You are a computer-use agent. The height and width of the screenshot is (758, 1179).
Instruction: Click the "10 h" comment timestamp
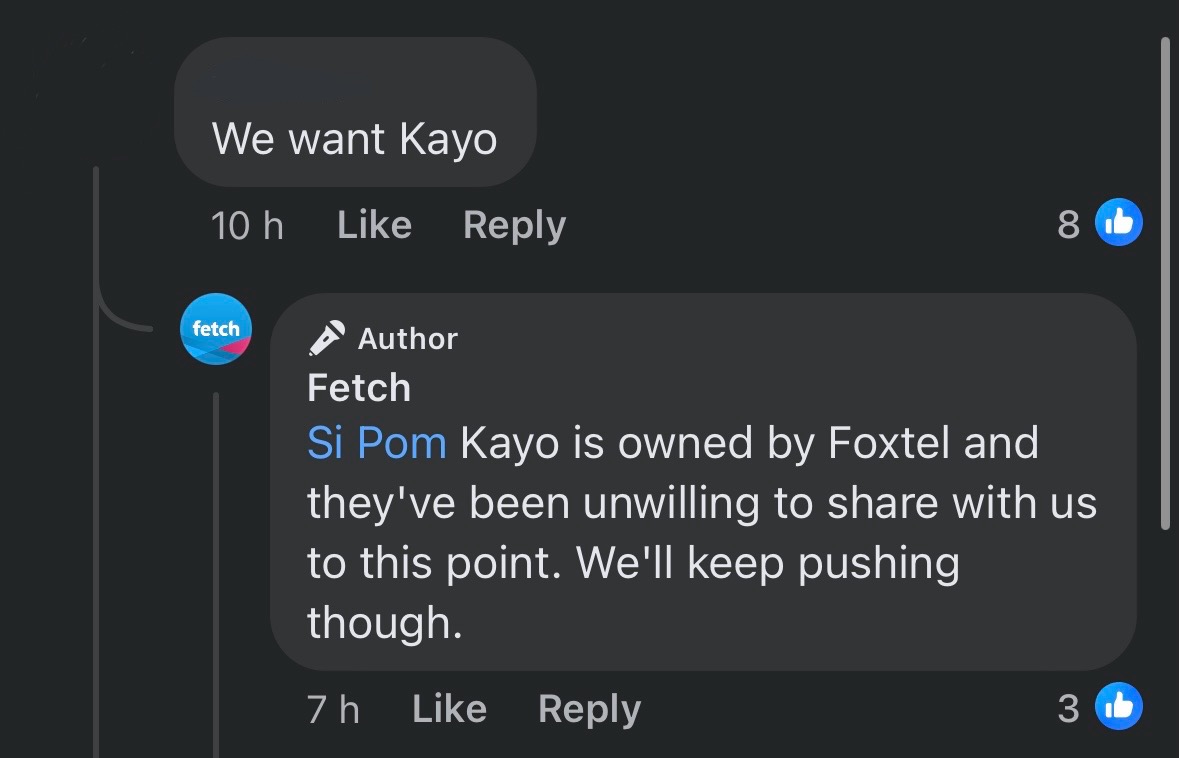[x=247, y=226]
